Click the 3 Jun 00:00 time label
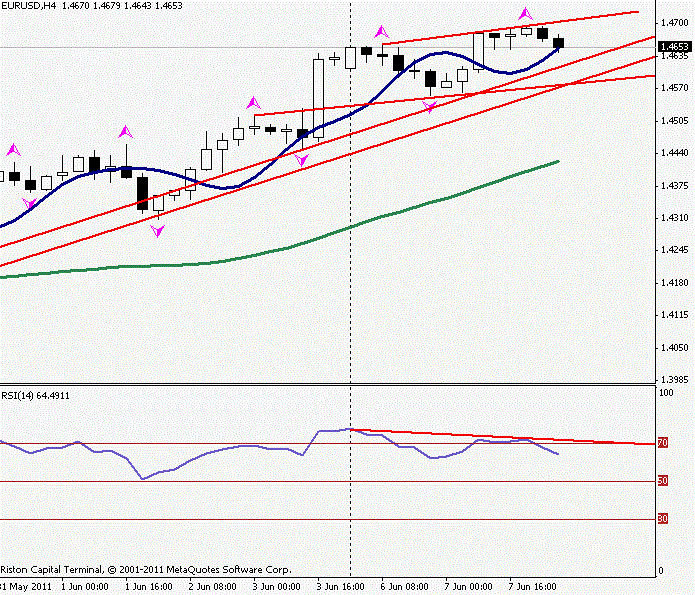This screenshot has width=695, height=595. click(x=277, y=587)
